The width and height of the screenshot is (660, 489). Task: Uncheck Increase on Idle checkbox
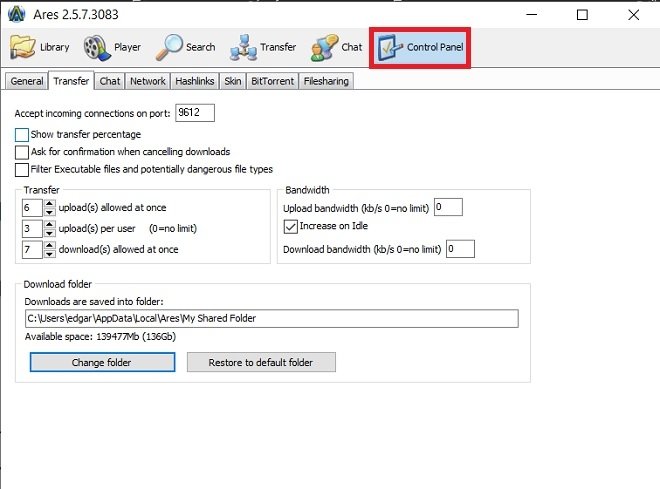[x=290, y=226]
